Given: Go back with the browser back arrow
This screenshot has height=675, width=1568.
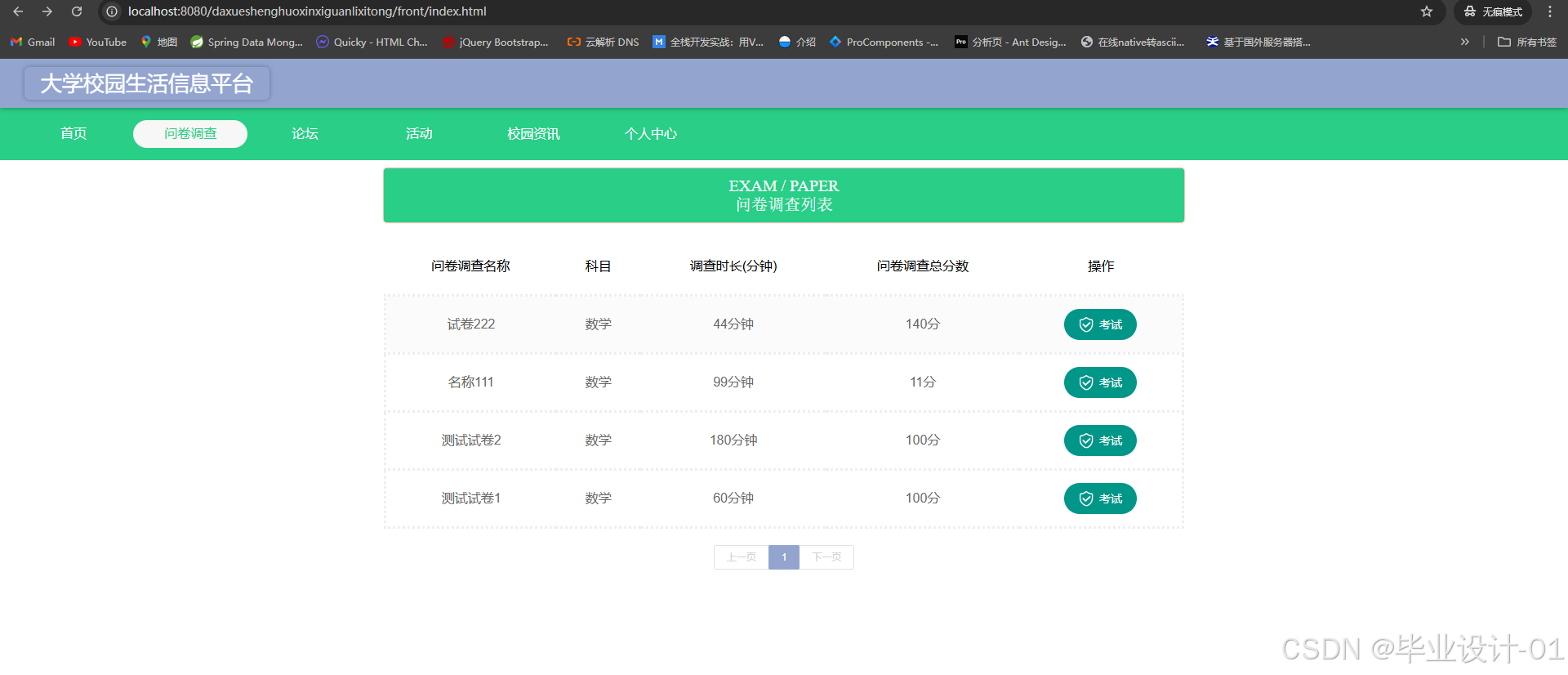Looking at the screenshot, I should (18, 11).
